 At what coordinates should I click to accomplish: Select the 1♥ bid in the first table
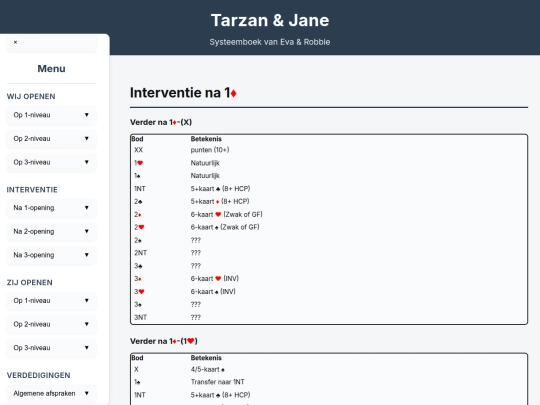coord(138,163)
